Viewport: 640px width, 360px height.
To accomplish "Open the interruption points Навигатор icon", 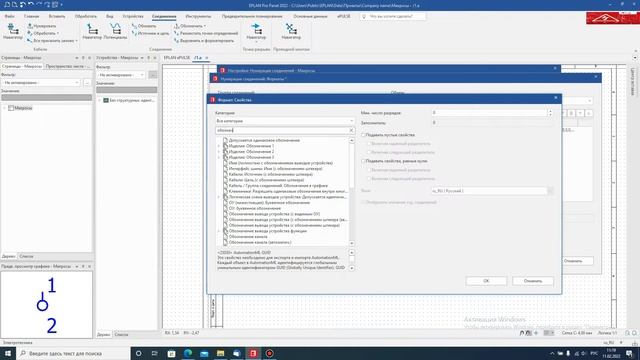I will 256,32.
